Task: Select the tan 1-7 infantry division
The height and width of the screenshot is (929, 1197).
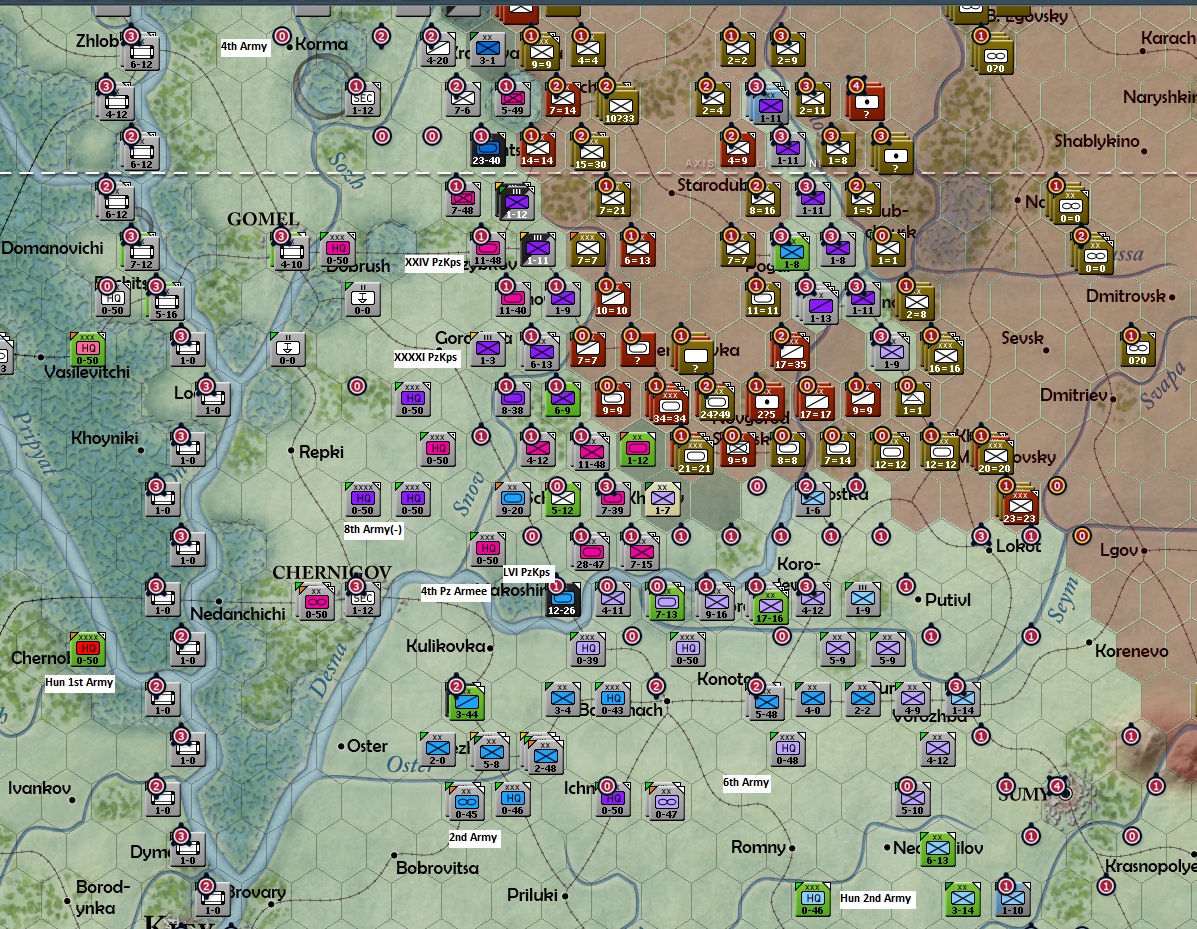Action: click(663, 500)
